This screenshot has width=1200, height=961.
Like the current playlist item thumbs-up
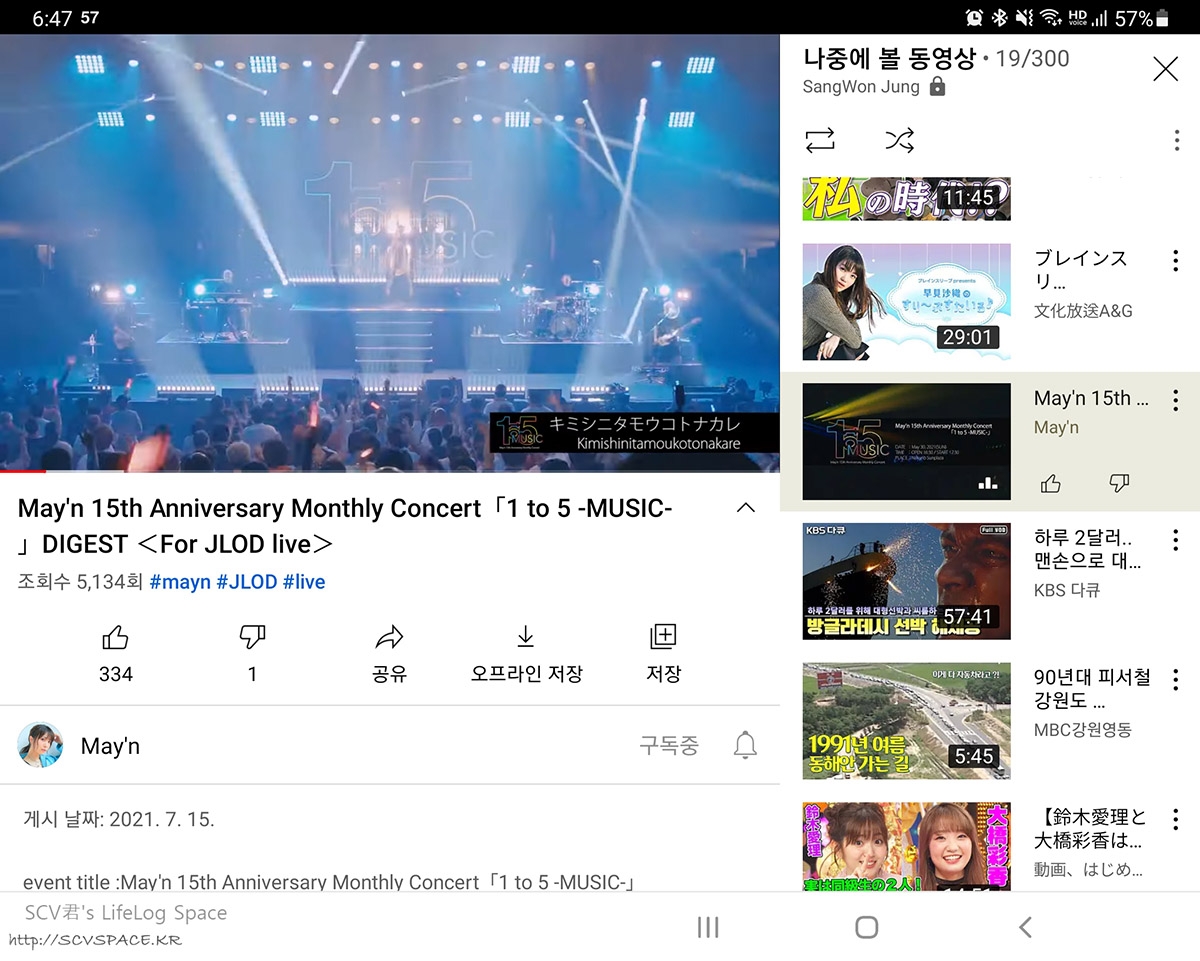[x=1051, y=484]
